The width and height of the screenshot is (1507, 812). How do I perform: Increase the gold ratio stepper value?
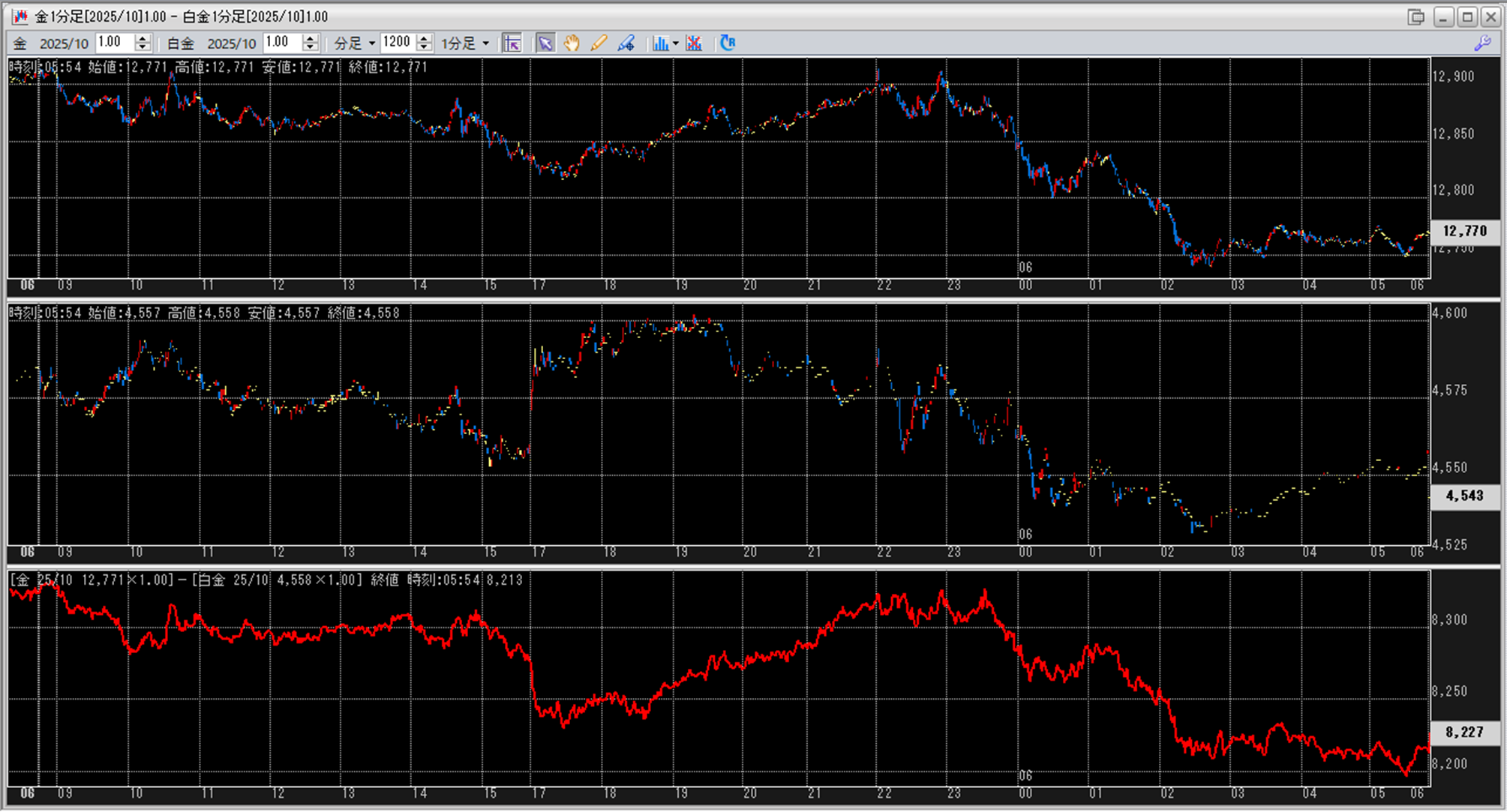[x=143, y=38]
